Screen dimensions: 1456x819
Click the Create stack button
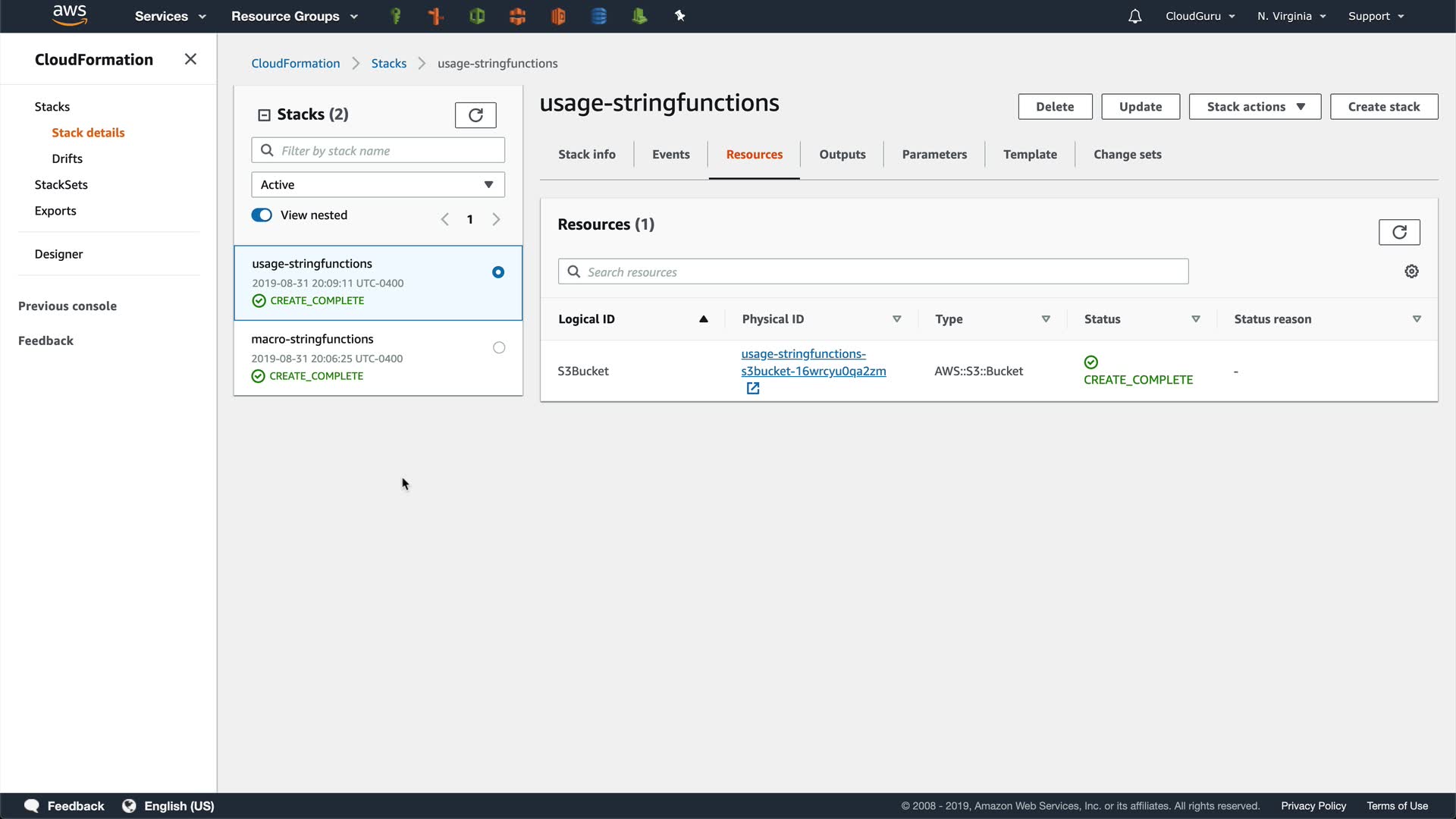1383,107
